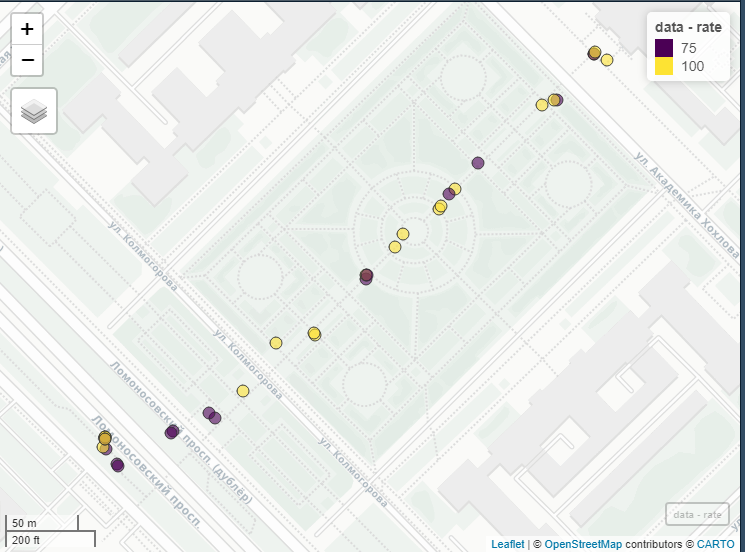Click the 50 m scale bar
The image size is (745, 552).
(24, 523)
